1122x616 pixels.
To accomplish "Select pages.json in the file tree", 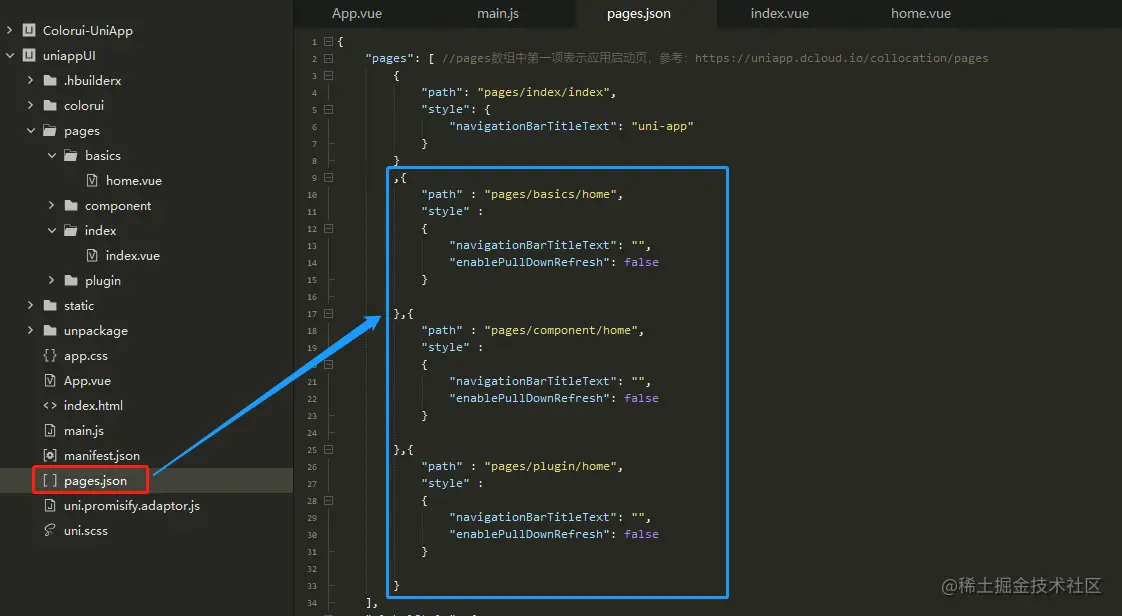I will (x=95, y=481).
